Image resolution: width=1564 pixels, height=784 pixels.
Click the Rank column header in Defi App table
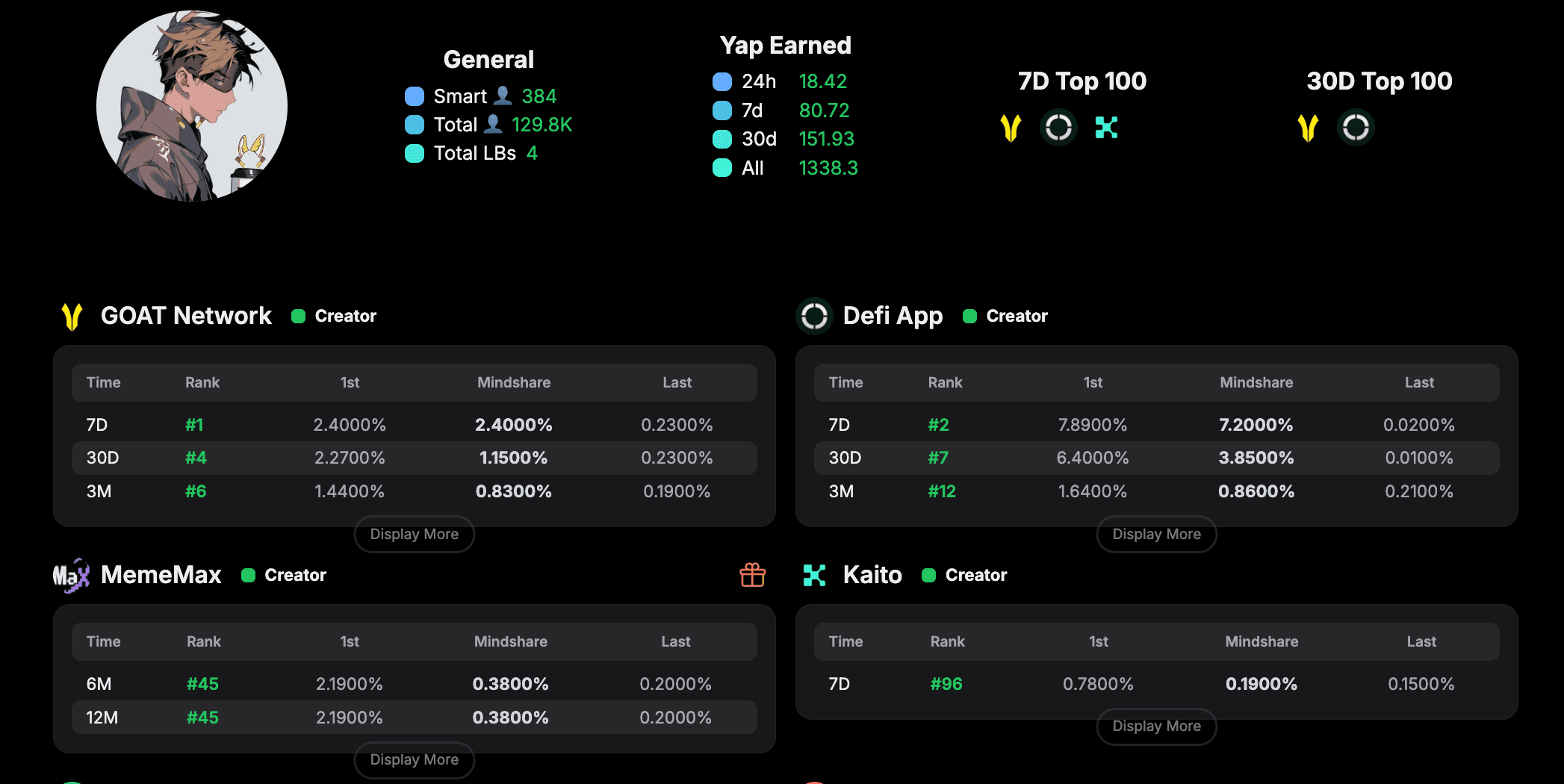tap(945, 382)
